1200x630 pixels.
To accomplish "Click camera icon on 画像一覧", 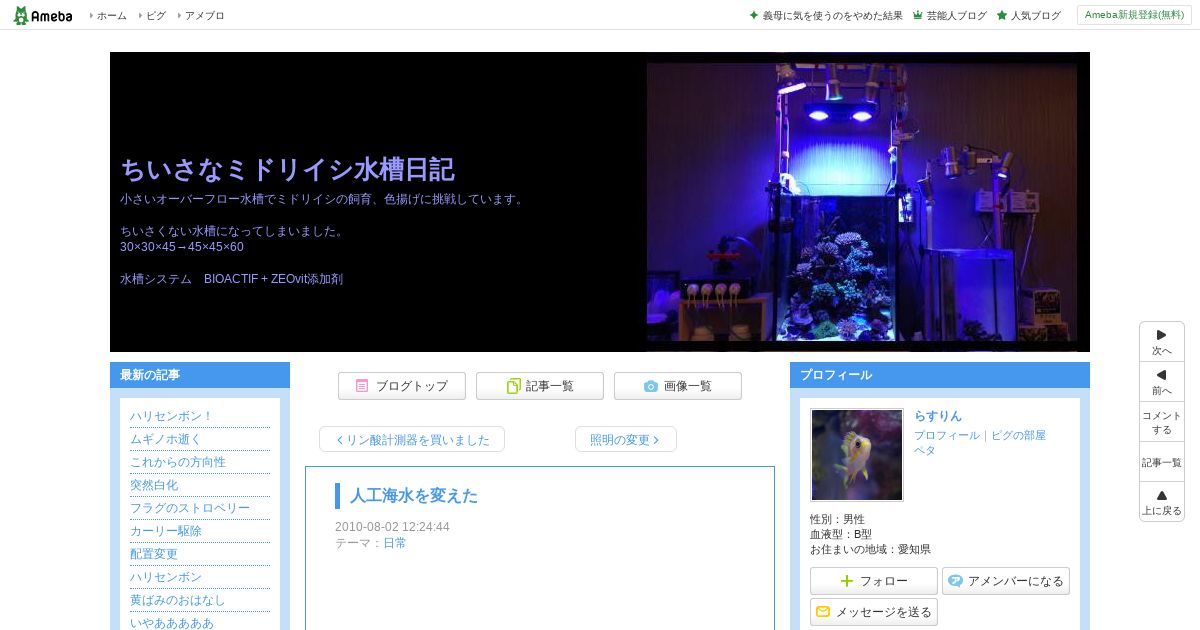I will click(x=651, y=386).
